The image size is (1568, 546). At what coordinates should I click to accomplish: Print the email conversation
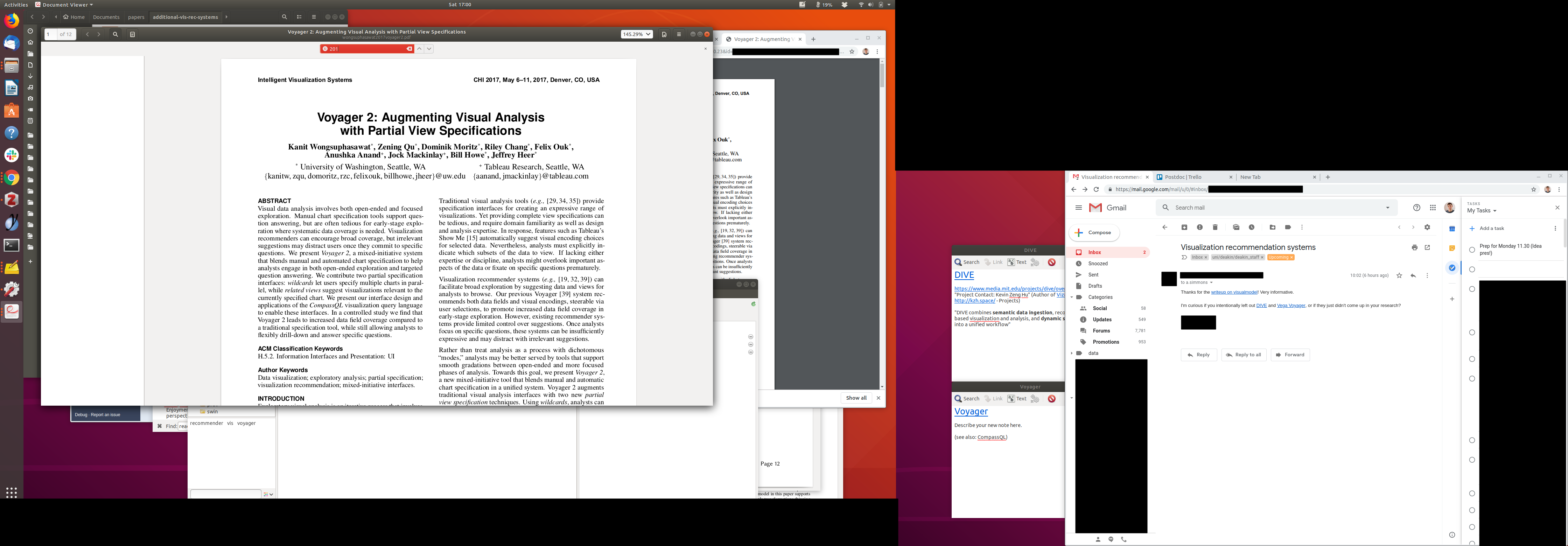tap(1414, 248)
